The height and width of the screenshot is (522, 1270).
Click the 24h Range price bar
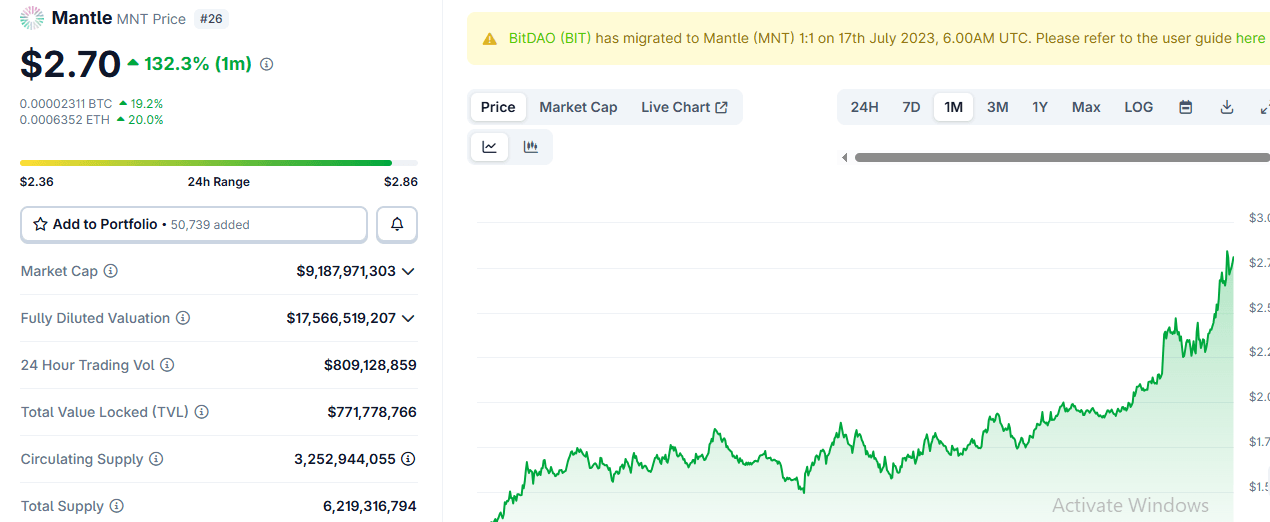point(219,163)
